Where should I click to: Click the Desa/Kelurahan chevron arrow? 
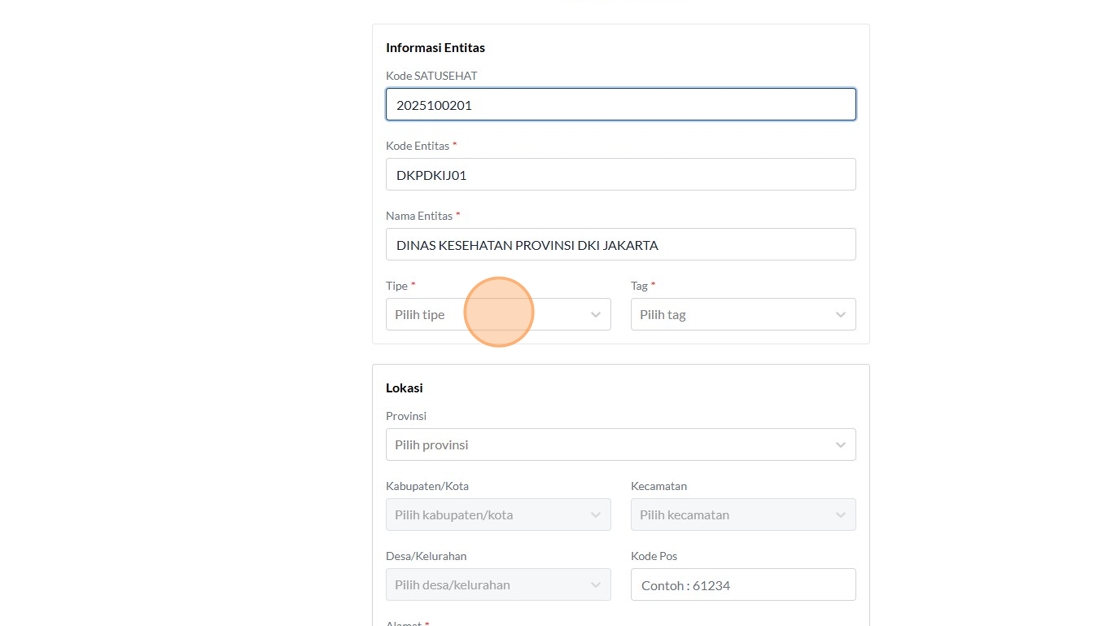(595, 585)
